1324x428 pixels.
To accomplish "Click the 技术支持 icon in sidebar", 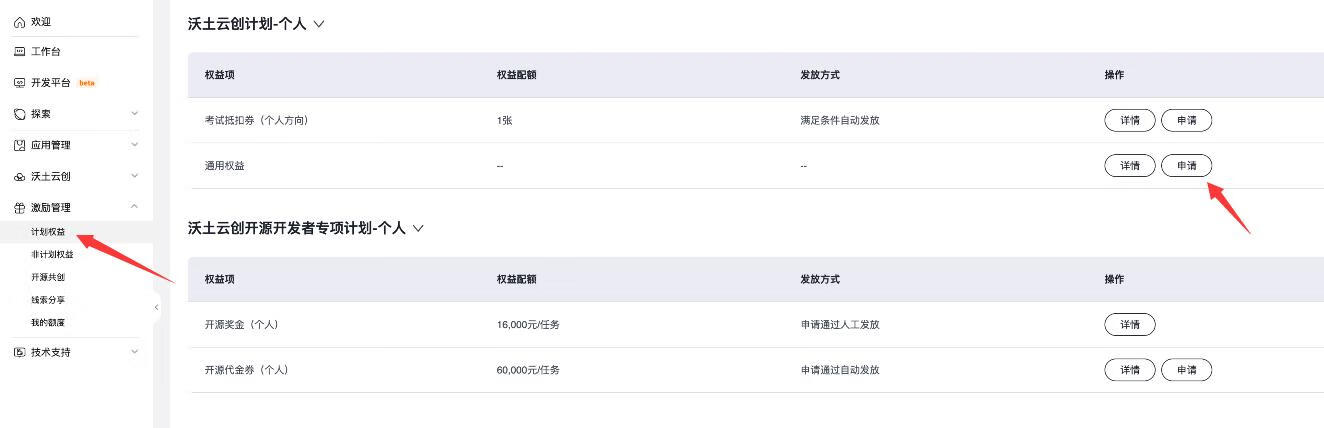I will click(x=20, y=352).
